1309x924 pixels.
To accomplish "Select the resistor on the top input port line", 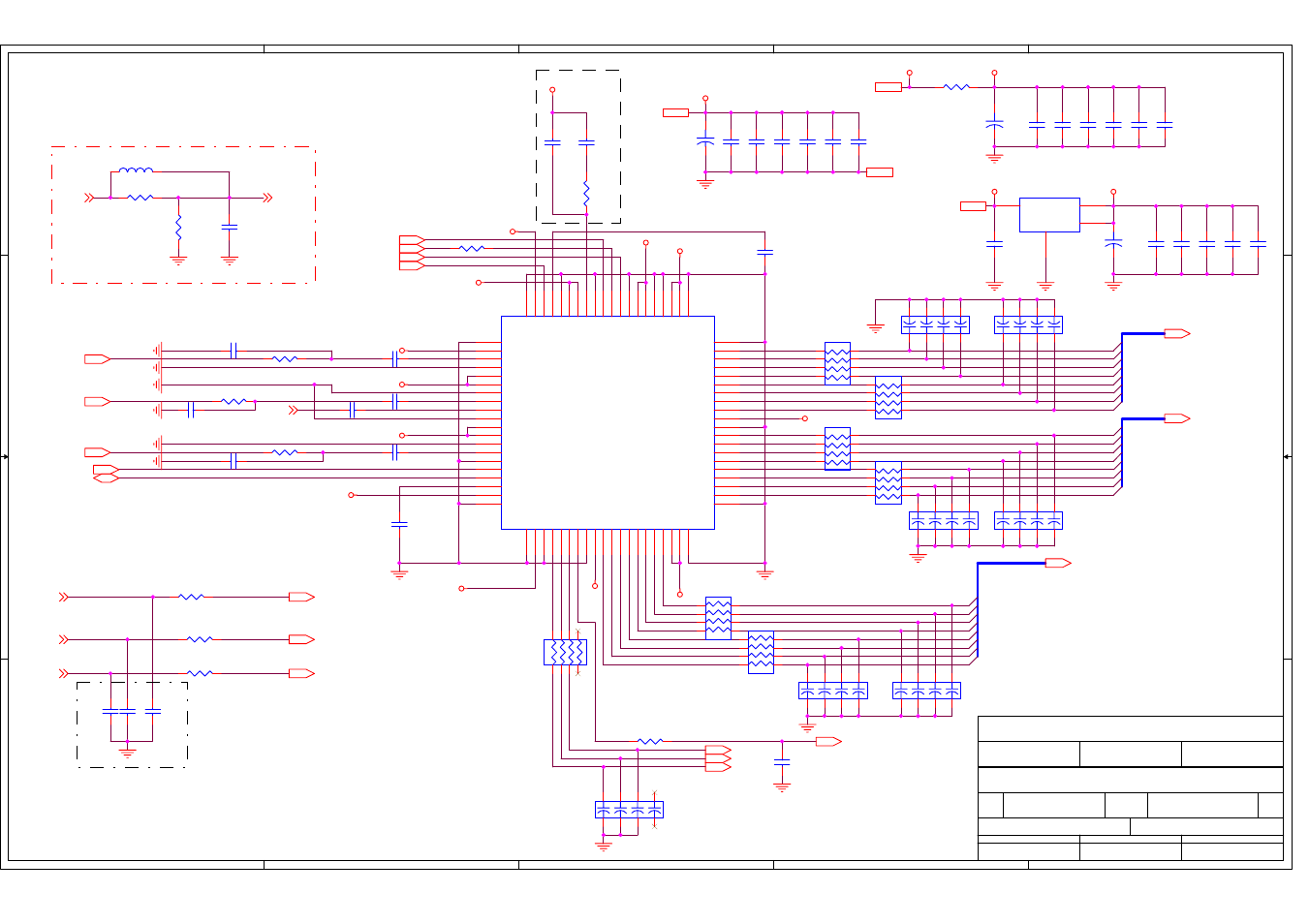I will tap(471, 249).
